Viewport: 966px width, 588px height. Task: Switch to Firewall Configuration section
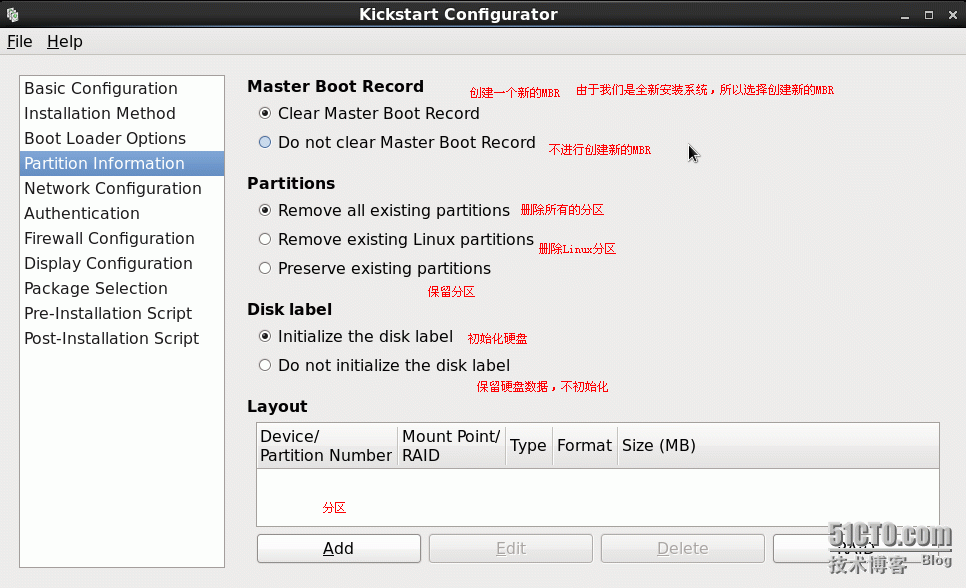click(x=122, y=239)
